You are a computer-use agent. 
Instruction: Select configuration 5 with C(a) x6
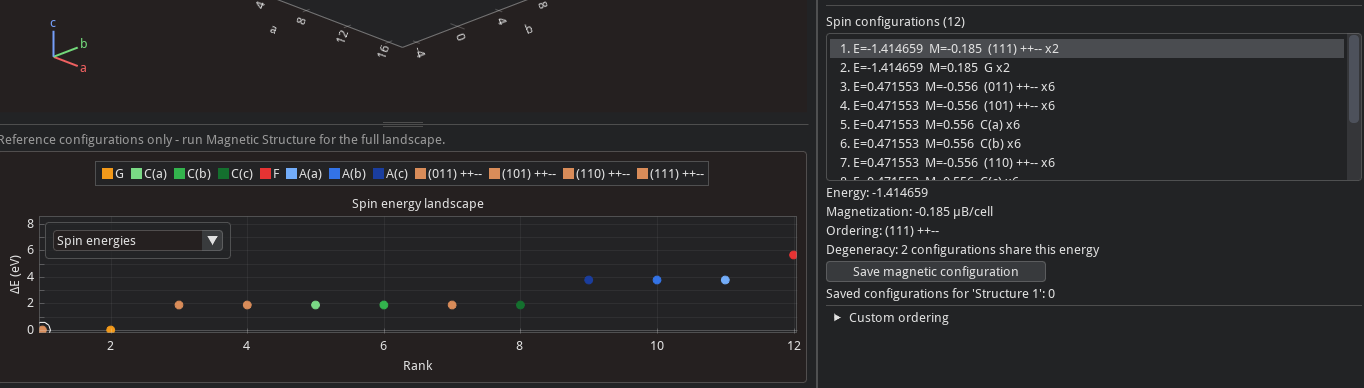pyautogui.click(x=1086, y=124)
